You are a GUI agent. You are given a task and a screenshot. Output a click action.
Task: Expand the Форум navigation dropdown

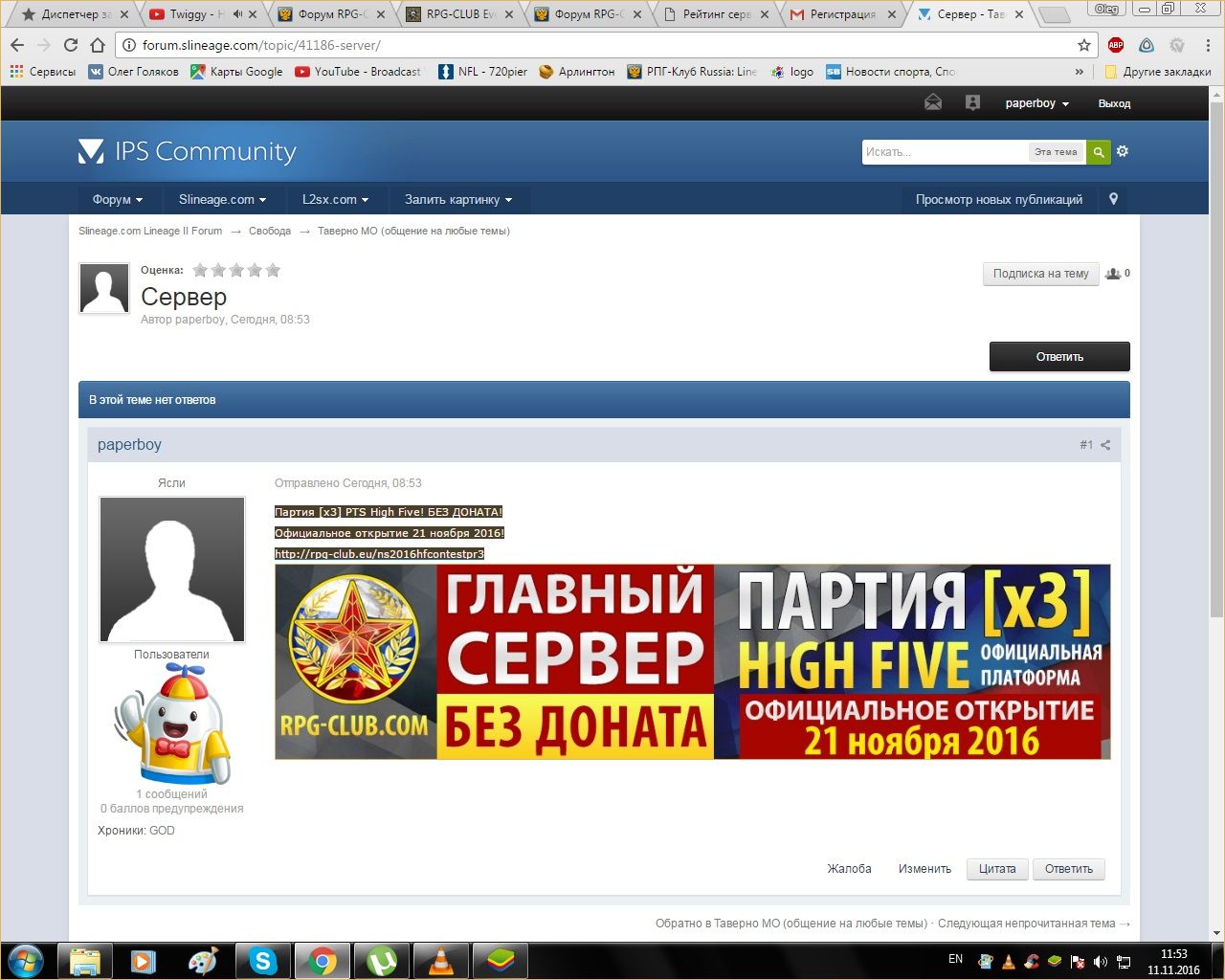[118, 199]
